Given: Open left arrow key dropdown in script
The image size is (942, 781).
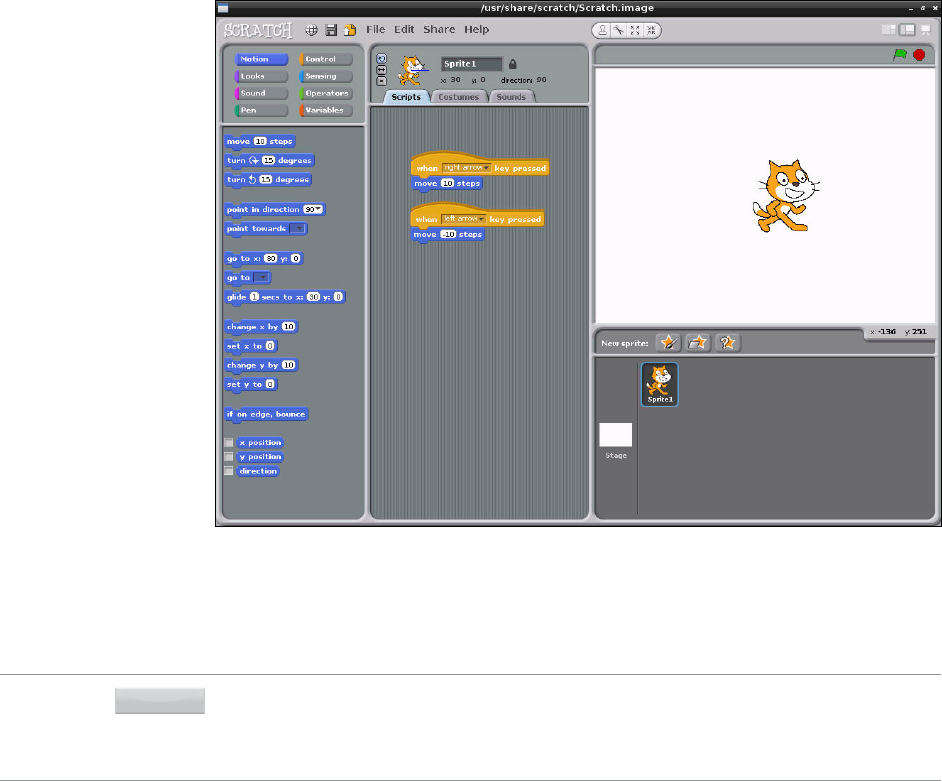Looking at the screenshot, I should click(x=464, y=219).
